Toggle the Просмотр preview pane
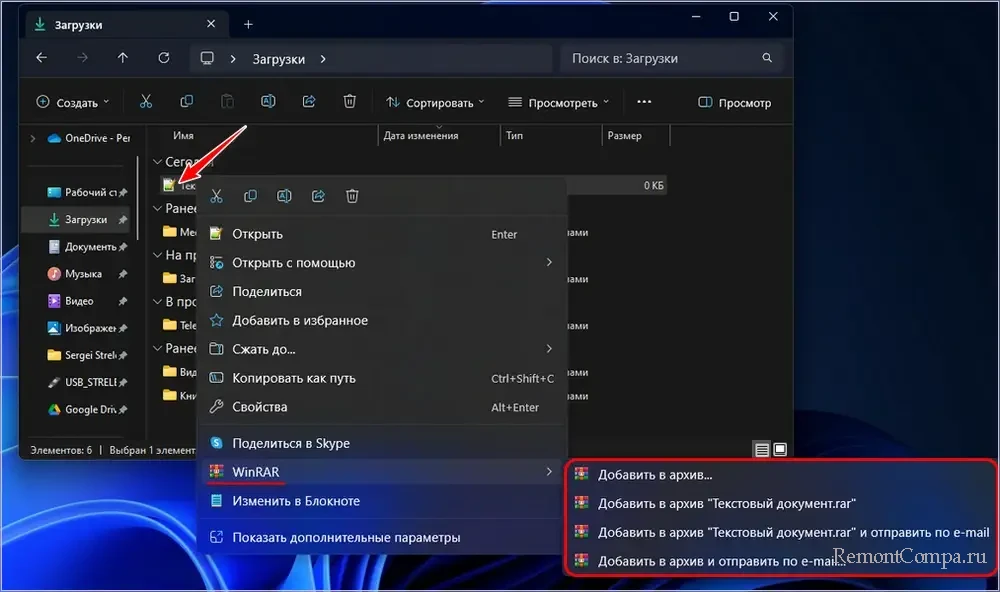 pos(735,102)
